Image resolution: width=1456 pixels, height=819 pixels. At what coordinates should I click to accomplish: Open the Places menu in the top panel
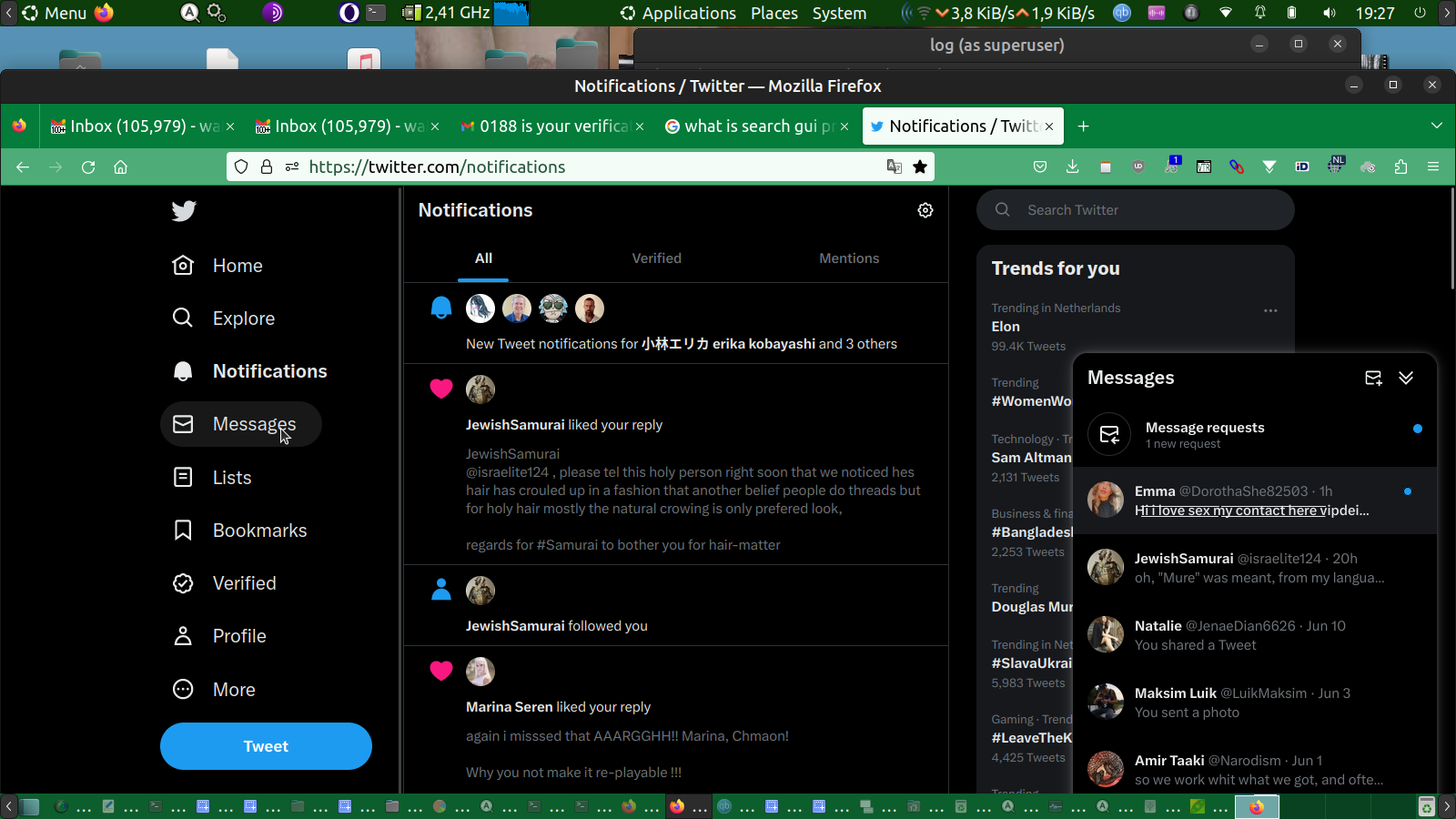click(774, 13)
